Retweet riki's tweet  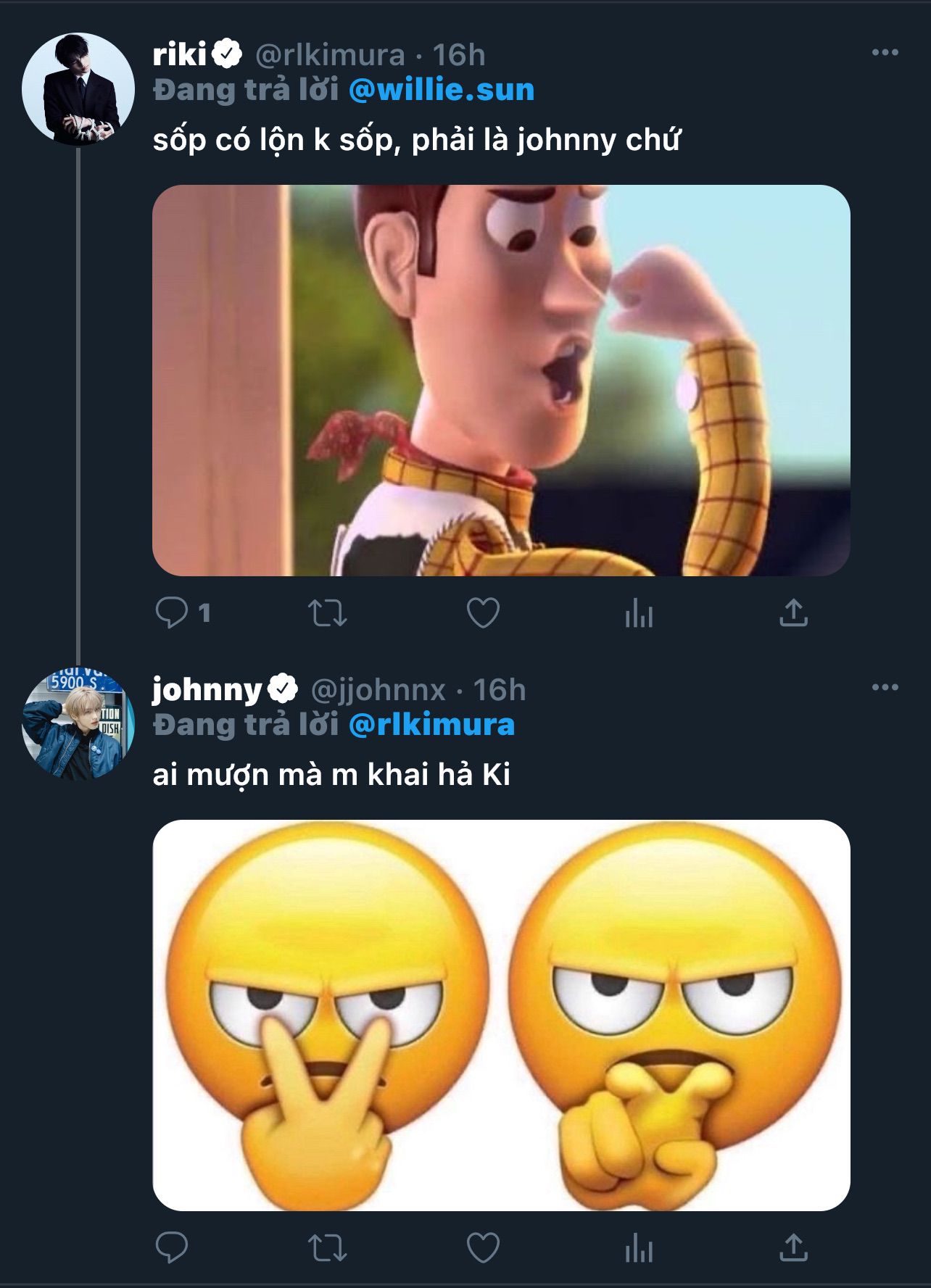point(327,613)
